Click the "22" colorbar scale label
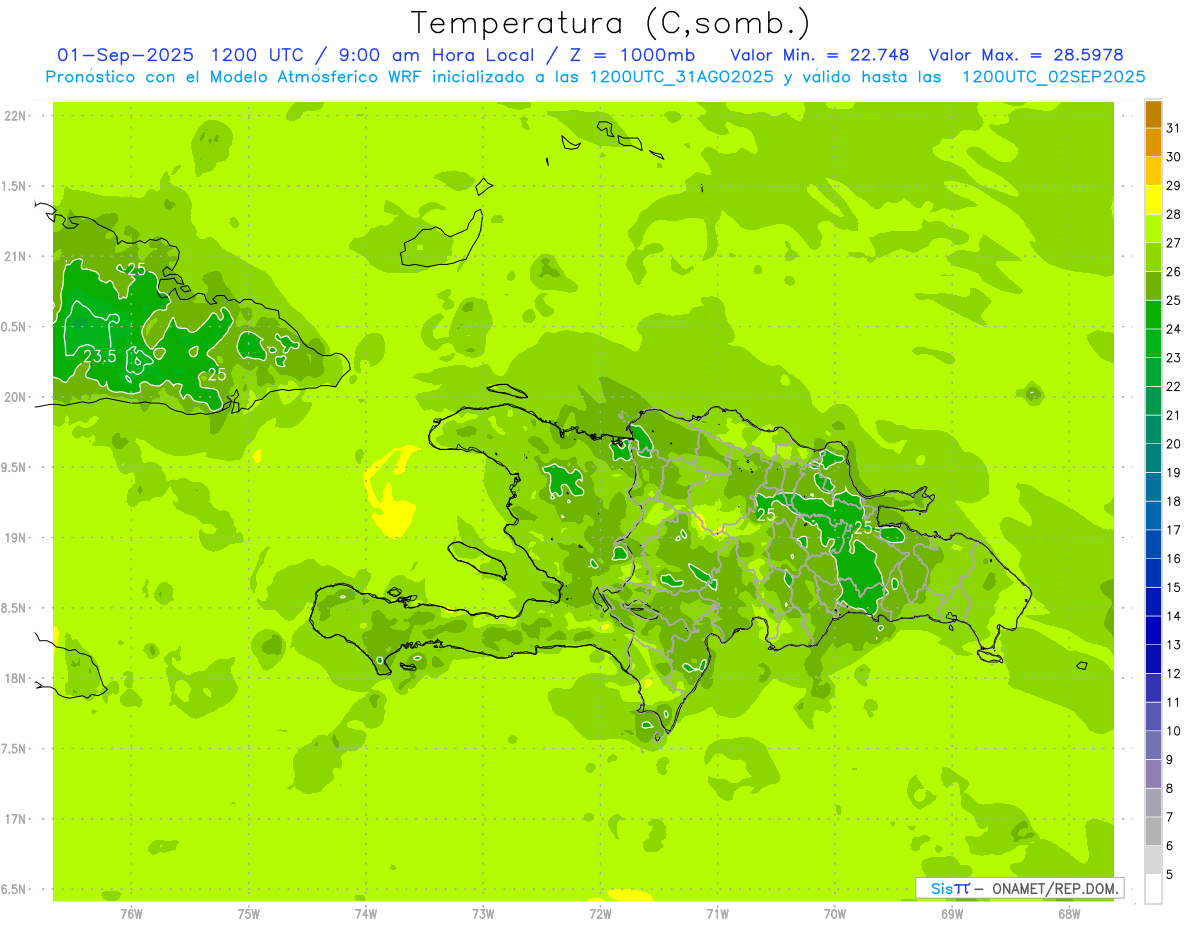This screenshot has width=1200, height=927. [x=1173, y=386]
